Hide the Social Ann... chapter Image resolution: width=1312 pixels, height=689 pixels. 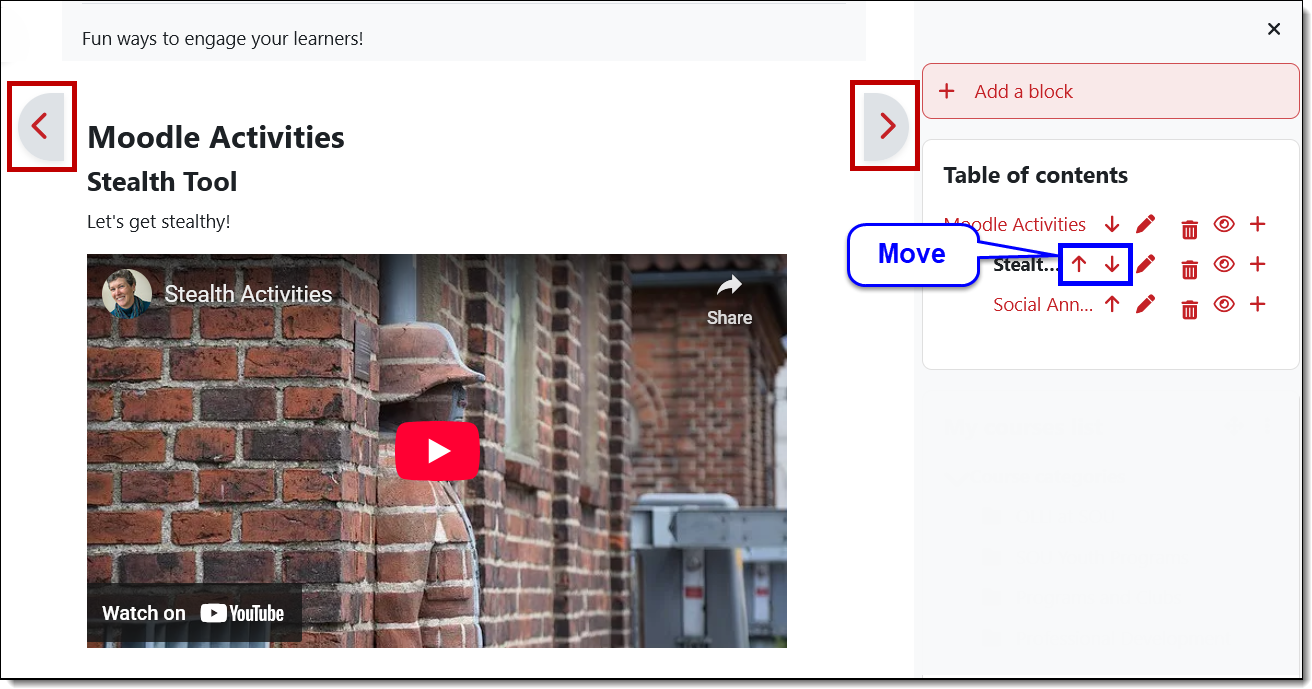coord(1224,304)
